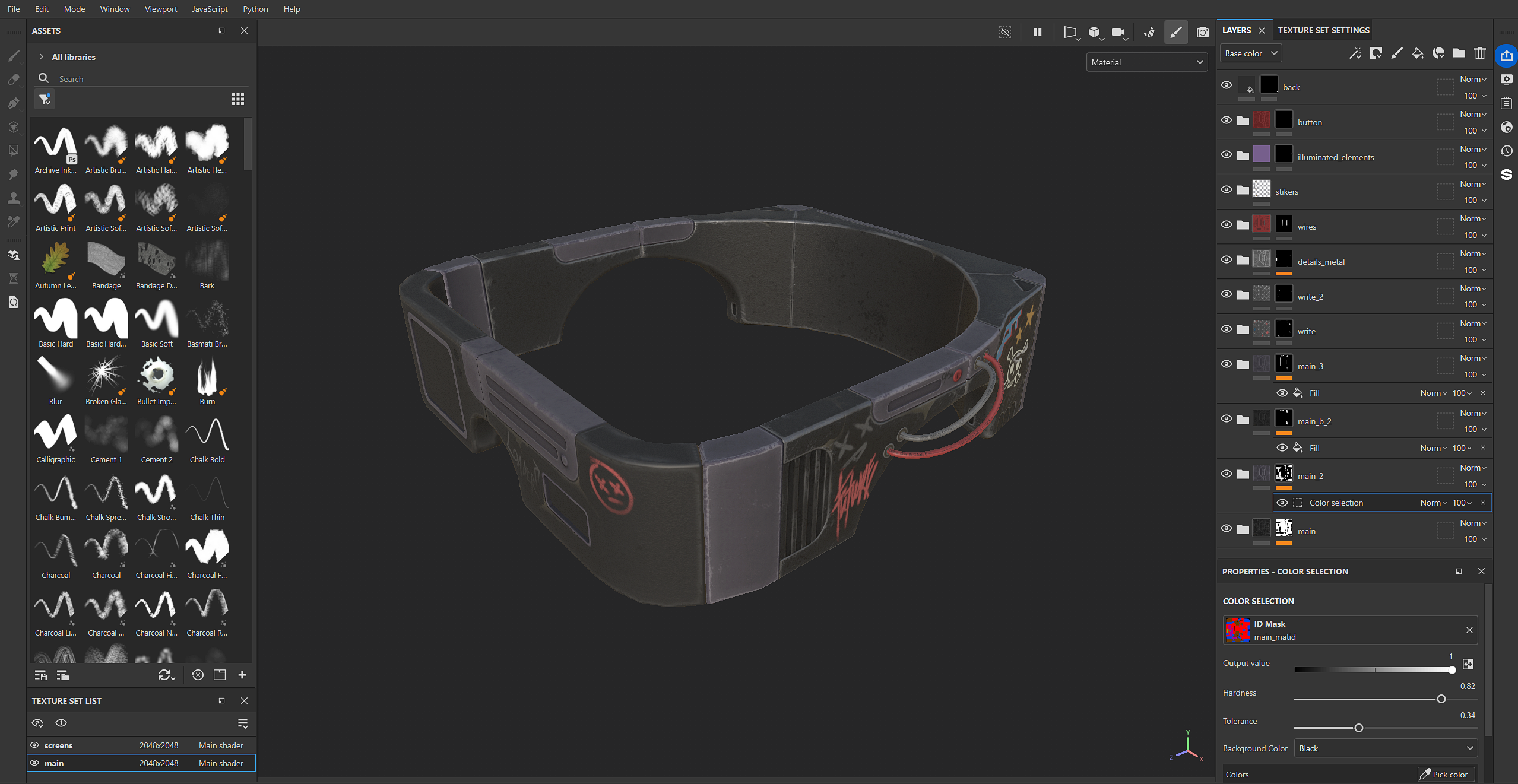Add a fill layer in Layers panel
The image size is (1518, 784).
coord(1417,53)
